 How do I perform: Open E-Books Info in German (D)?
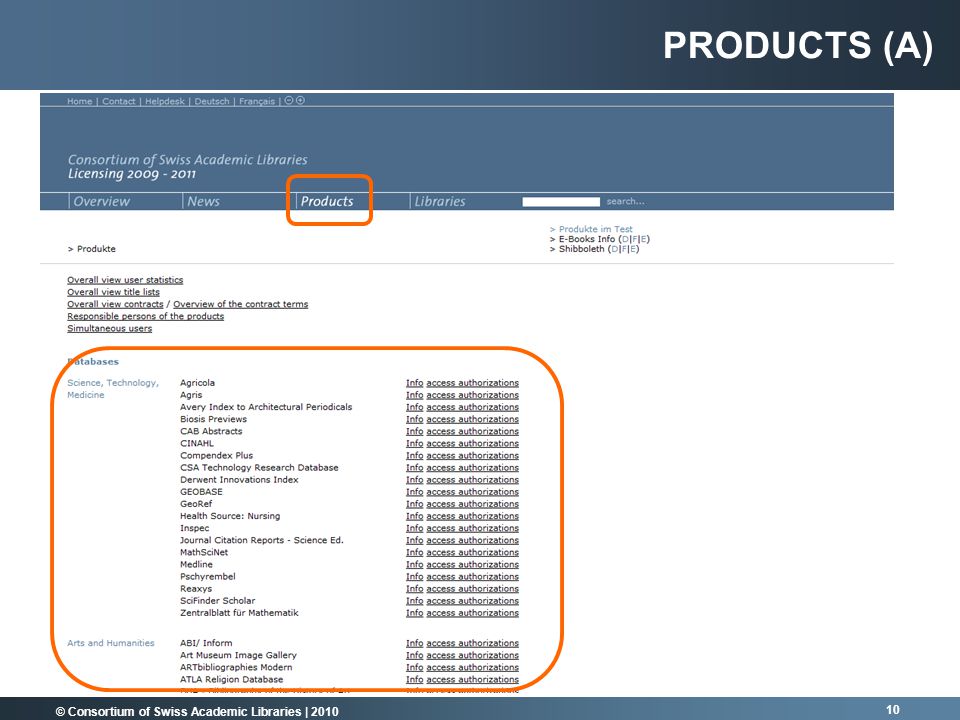625,239
